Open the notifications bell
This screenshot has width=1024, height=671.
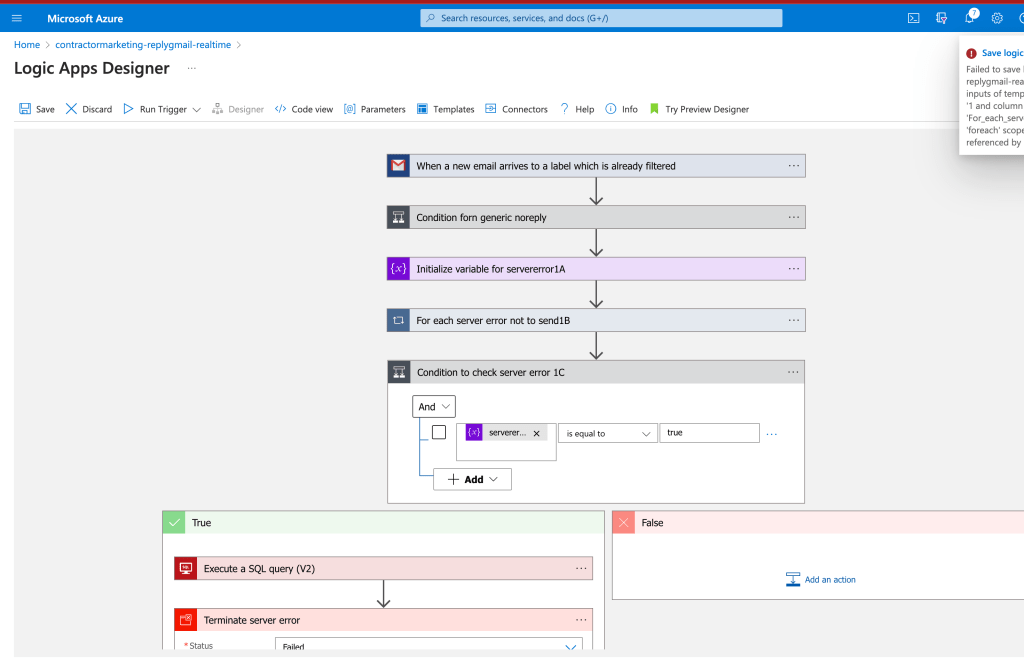[x=970, y=18]
